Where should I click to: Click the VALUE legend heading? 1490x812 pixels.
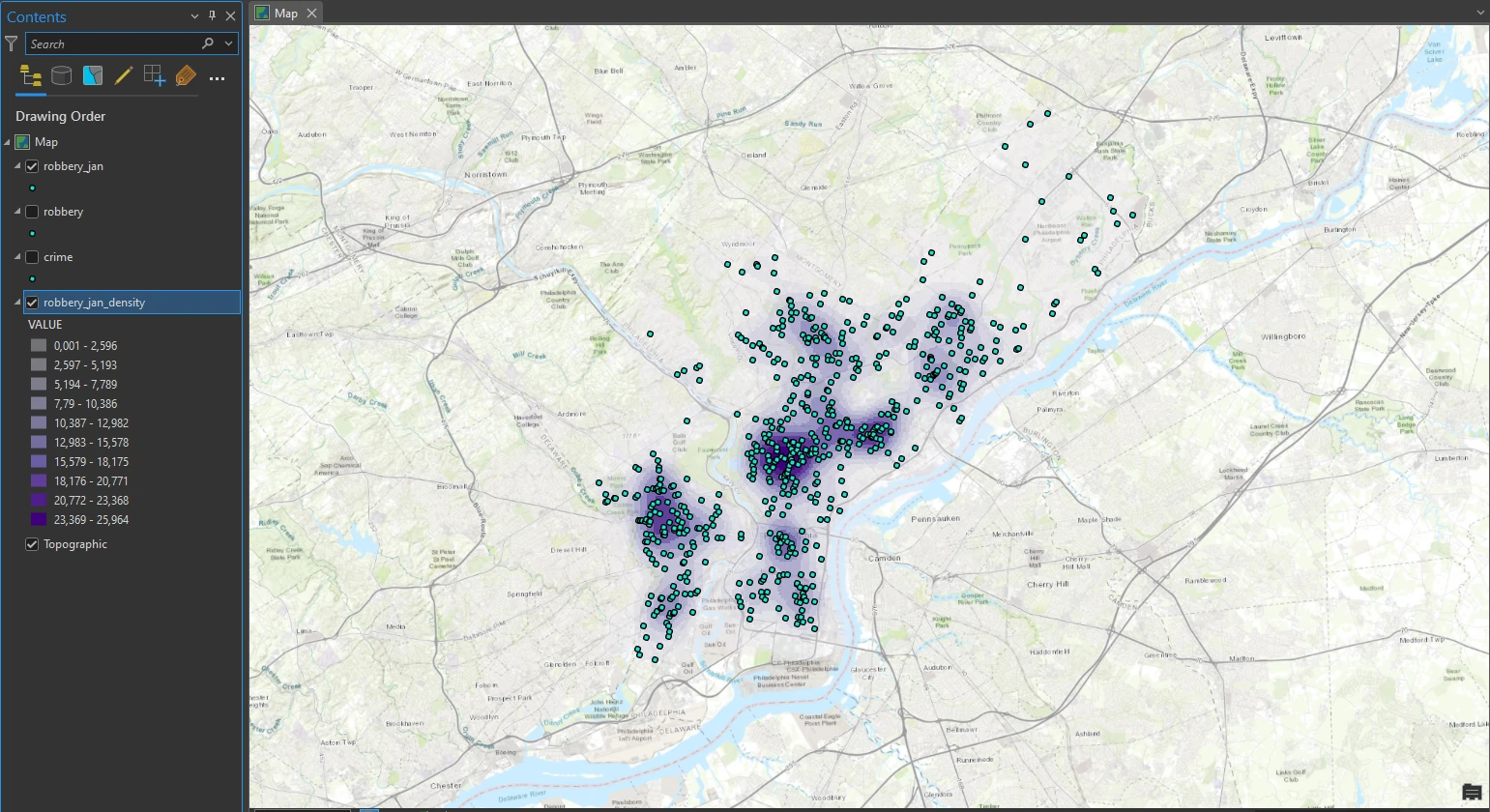pos(45,325)
